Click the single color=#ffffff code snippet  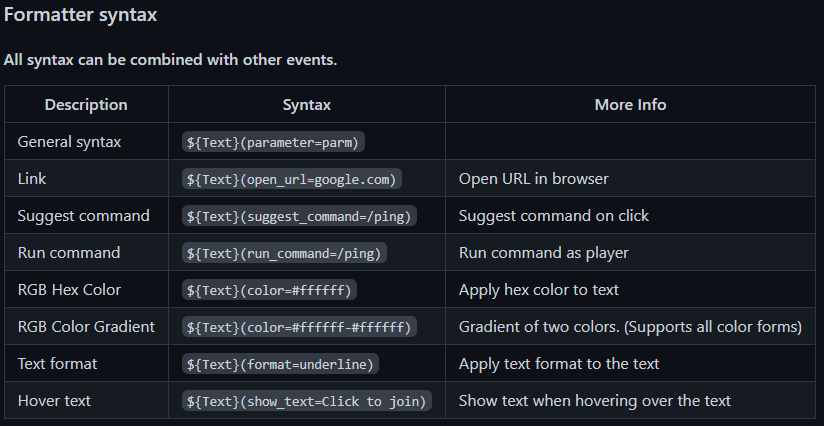[x=270, y=290]
